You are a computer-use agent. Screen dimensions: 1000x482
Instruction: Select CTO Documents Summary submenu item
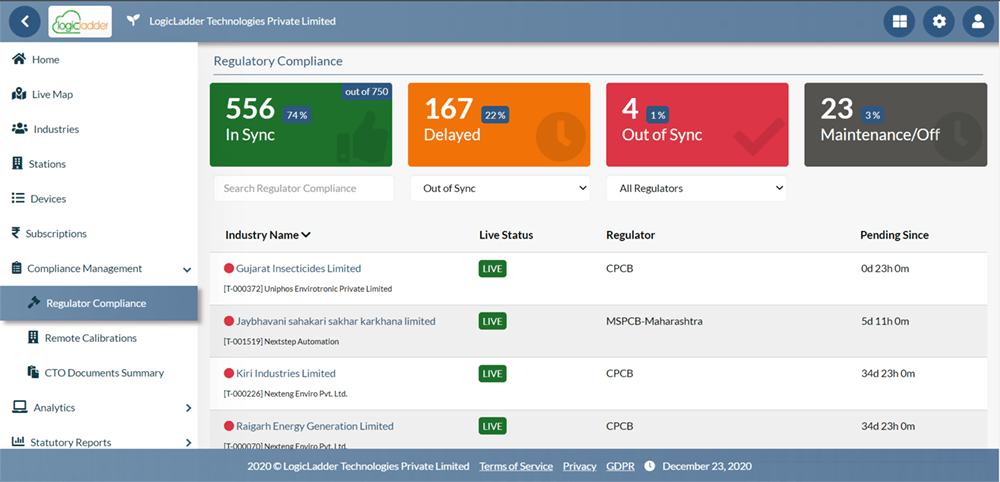(x=105, y=373)
